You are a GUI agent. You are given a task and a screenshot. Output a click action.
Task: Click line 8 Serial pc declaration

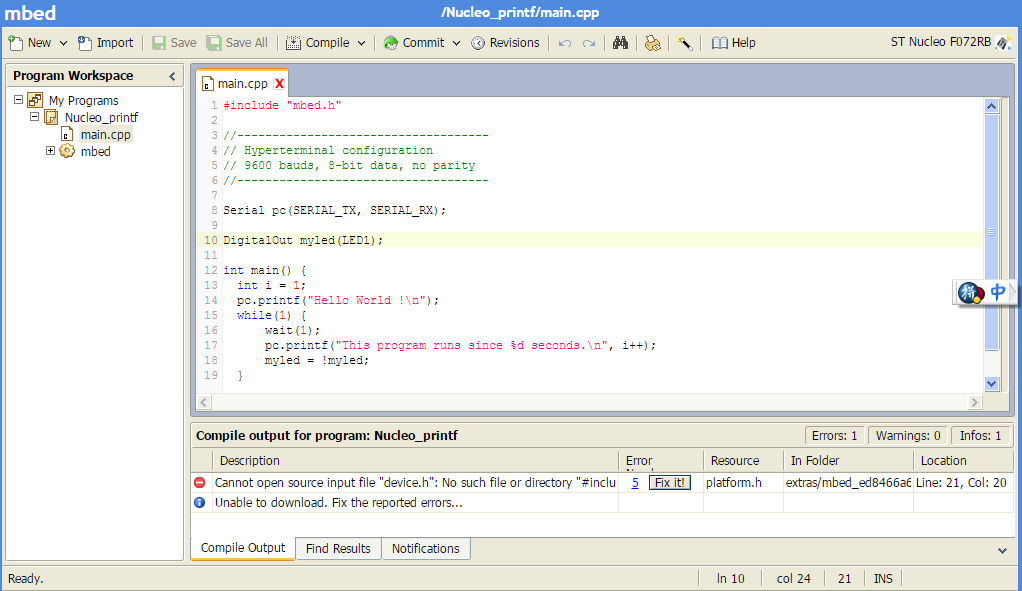point(334,210)
